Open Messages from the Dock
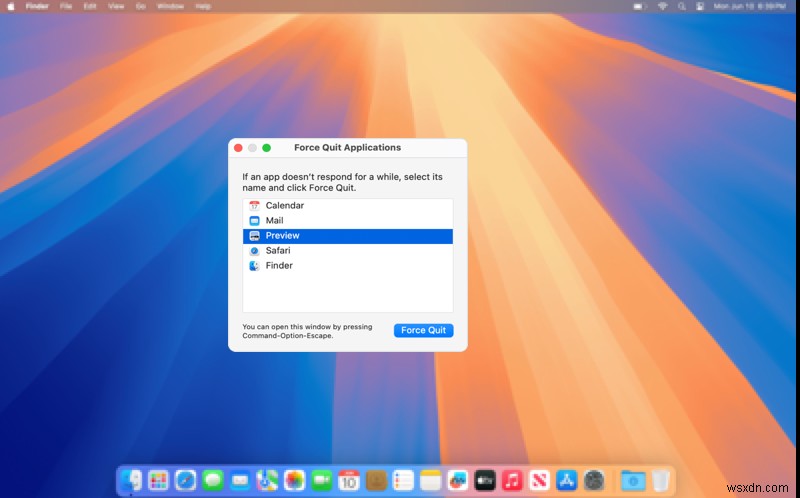This screenshot has height=498, width=800. point(213,481)
